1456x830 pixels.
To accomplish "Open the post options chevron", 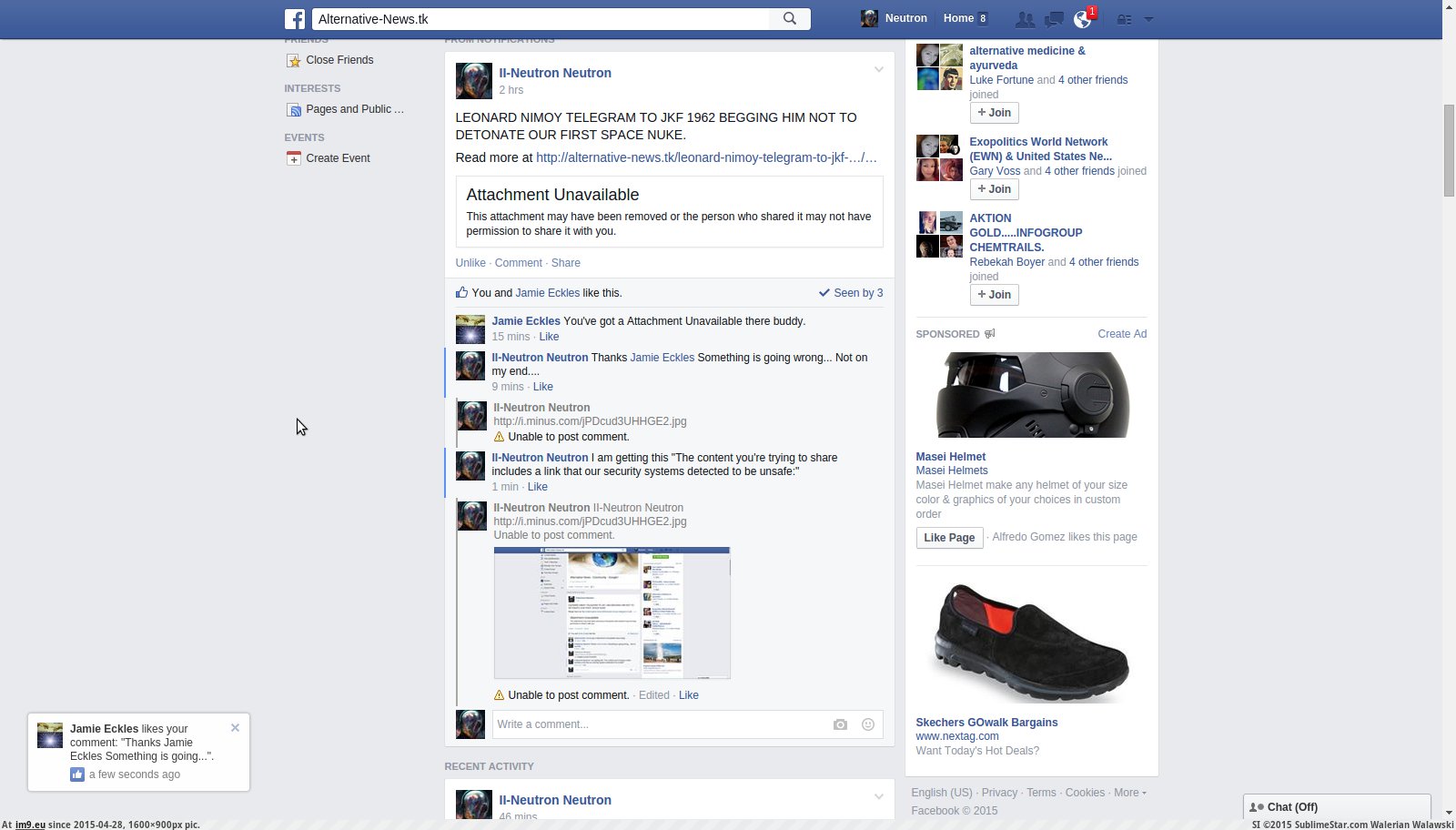I will [878, 69].
